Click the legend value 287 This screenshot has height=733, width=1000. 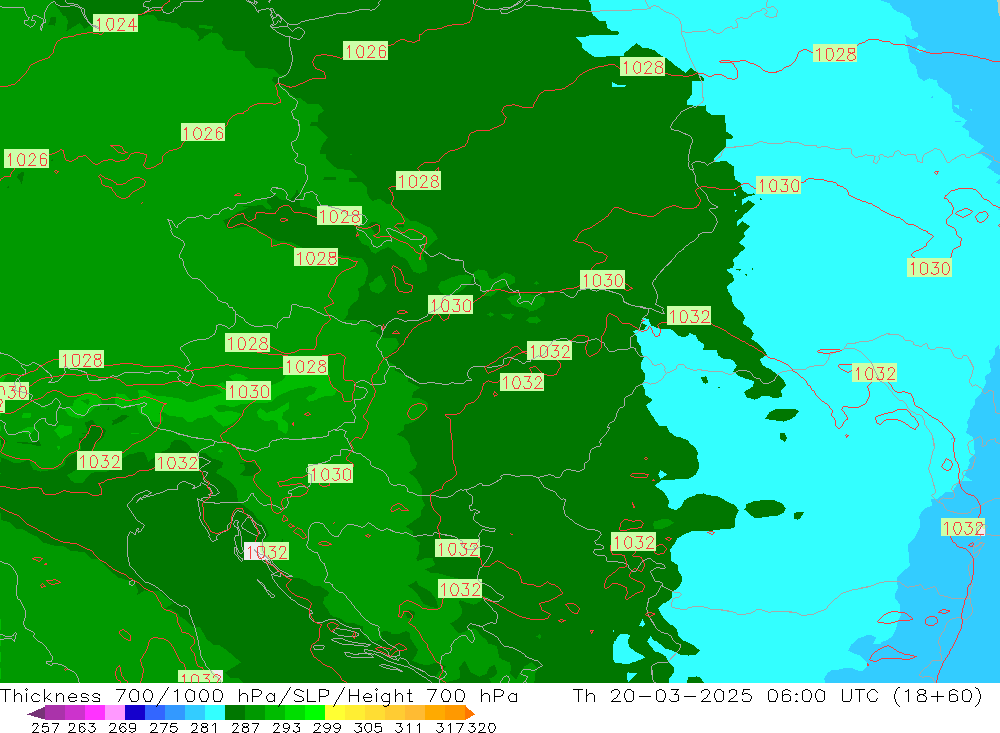click(x=245, y=727)
